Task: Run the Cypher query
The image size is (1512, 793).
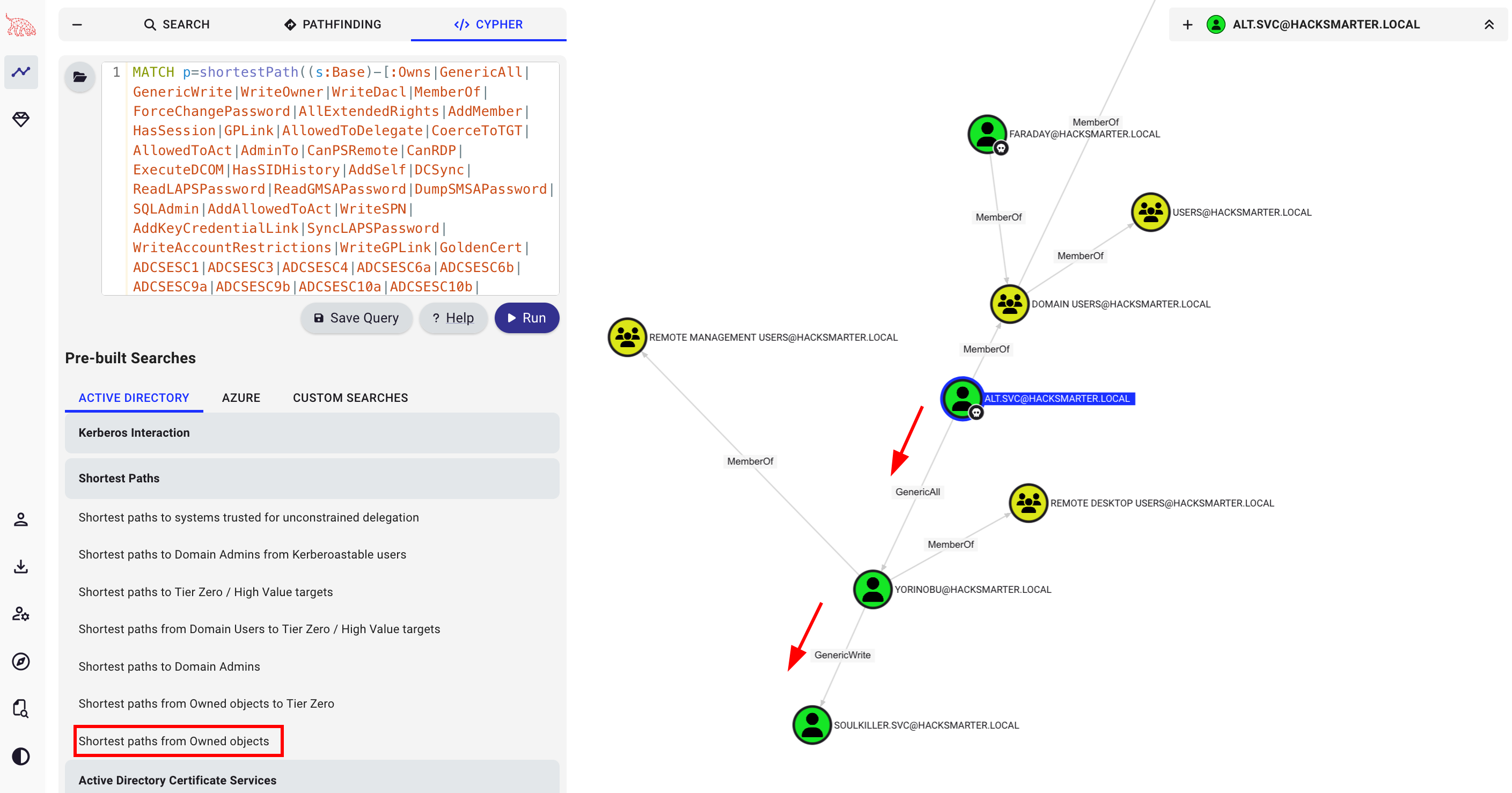Action: tap(526, 318)
